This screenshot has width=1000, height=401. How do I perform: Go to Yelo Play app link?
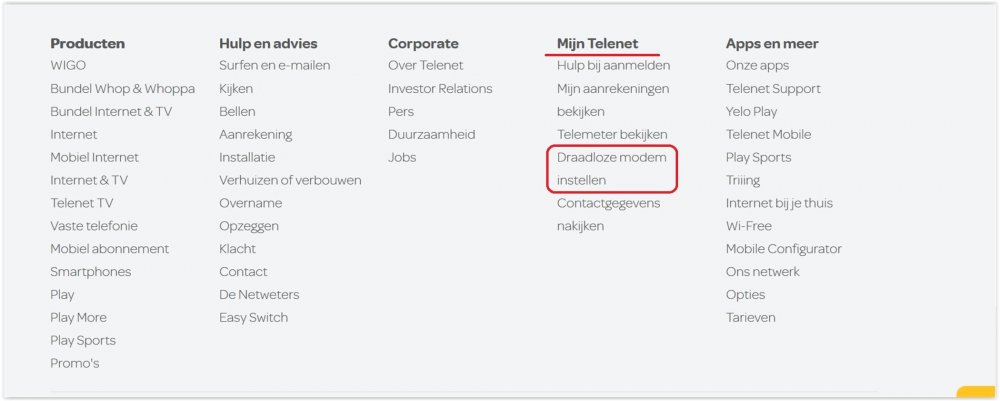point(751,112)
